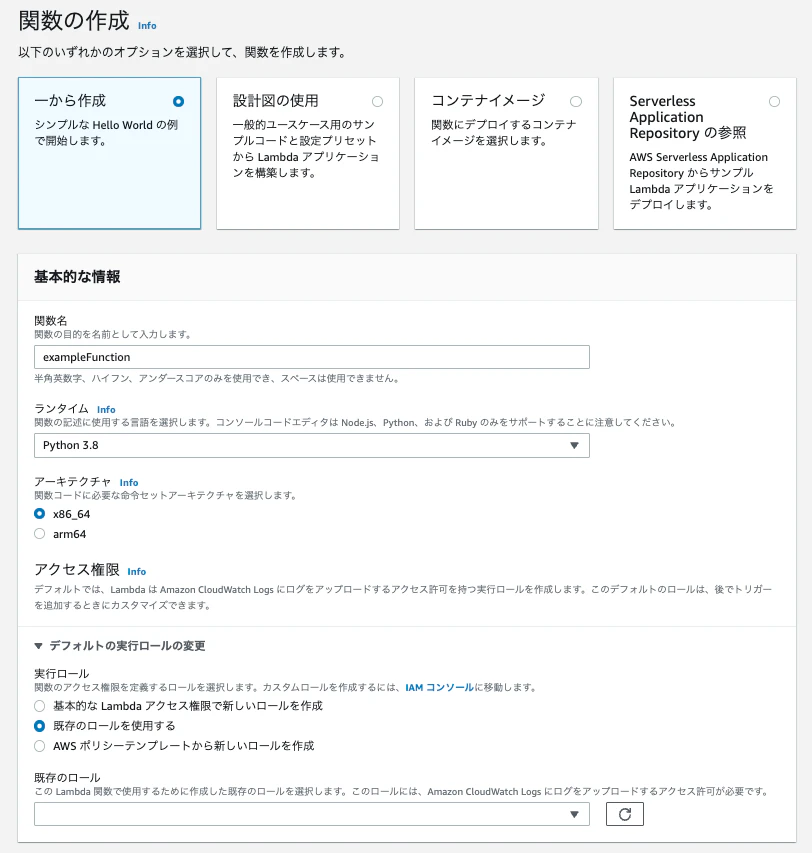Image resolution: width=812 pixels, height=853 pixels.
Task: Click the 実行ロール label
Action: click(x=61, y=673)
